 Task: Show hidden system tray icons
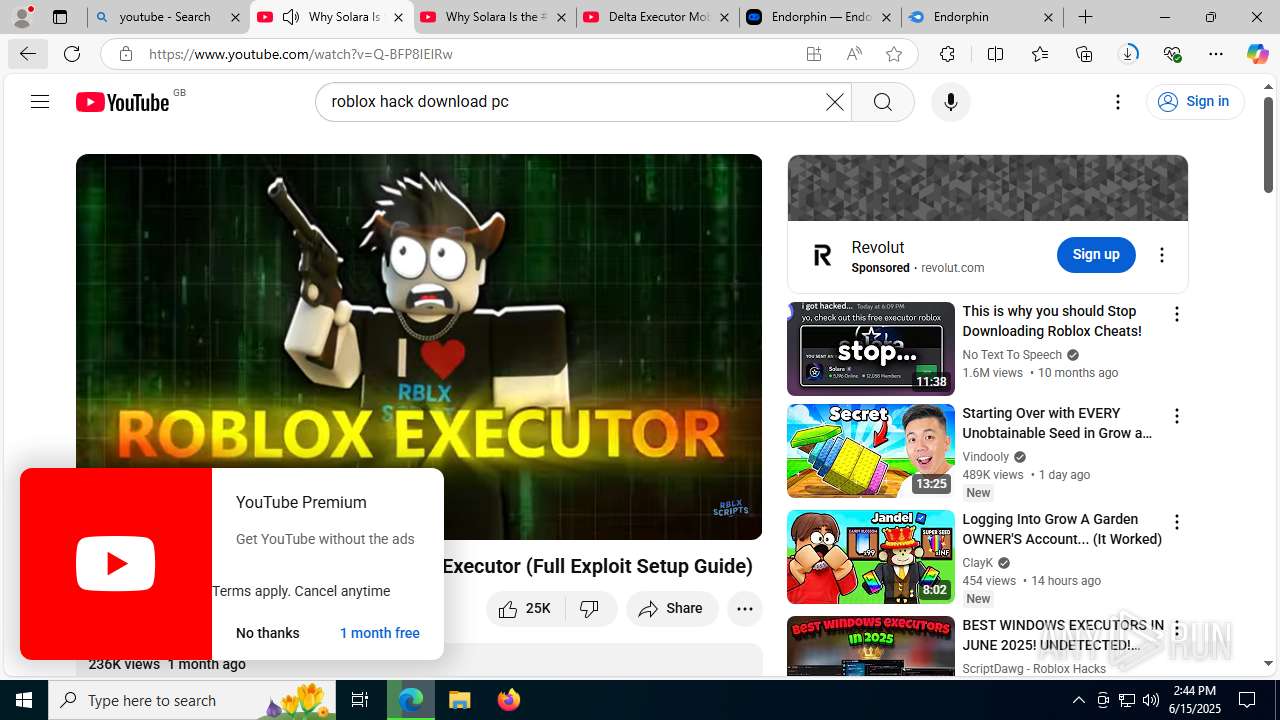point(1078,700)
